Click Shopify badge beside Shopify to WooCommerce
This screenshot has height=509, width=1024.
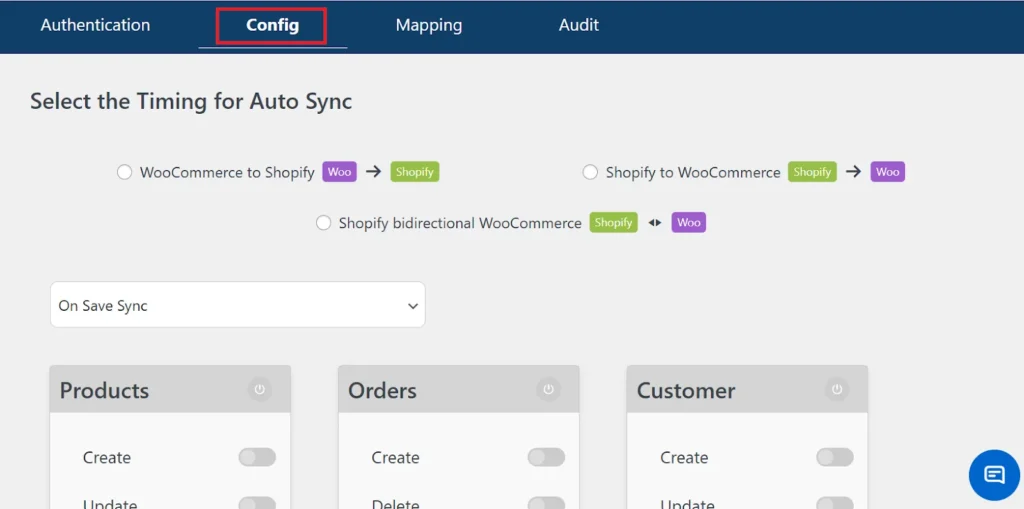pyautogui.click(x=812, y=172)
